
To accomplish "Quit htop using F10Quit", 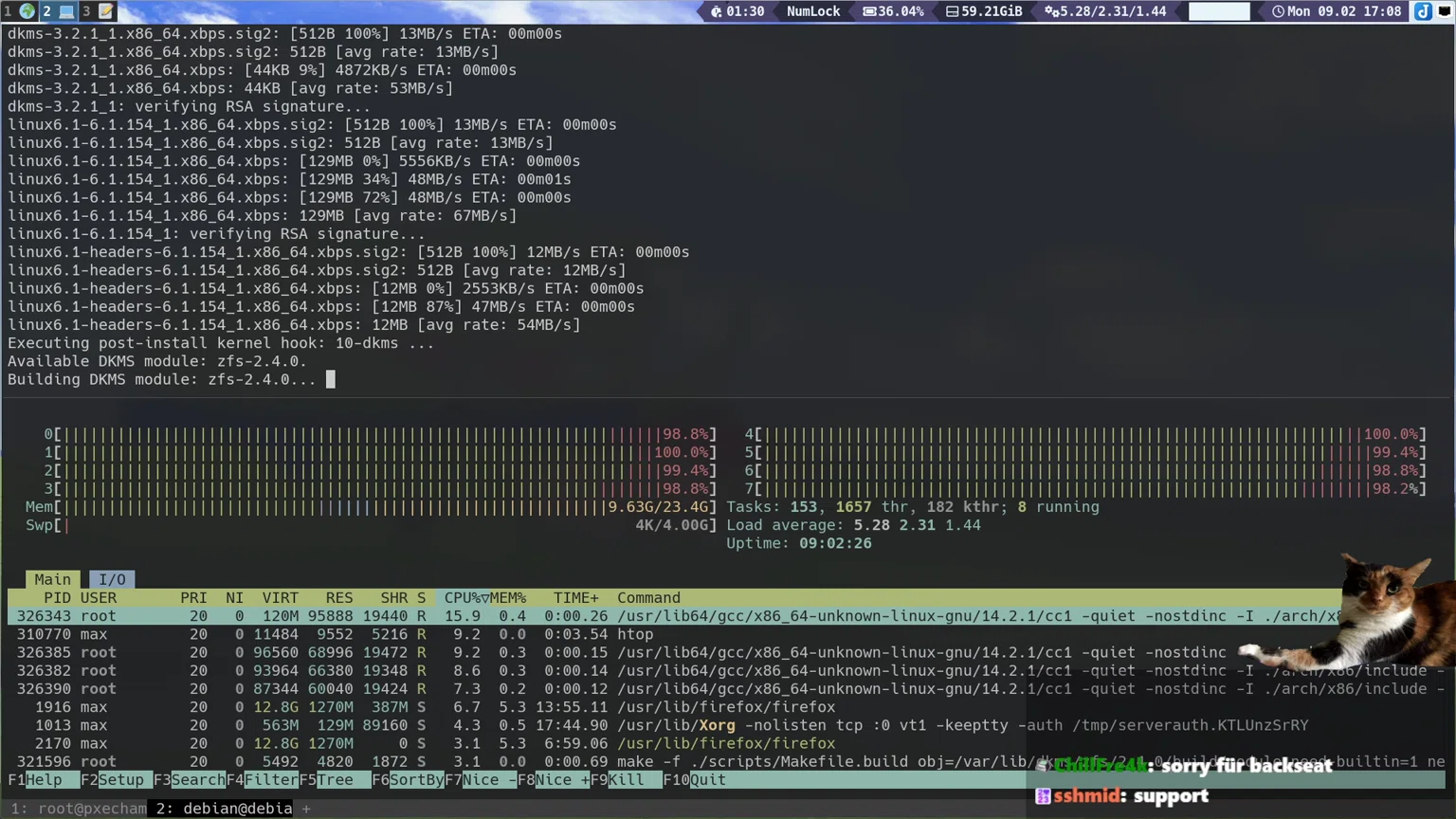I will [695, 779].
